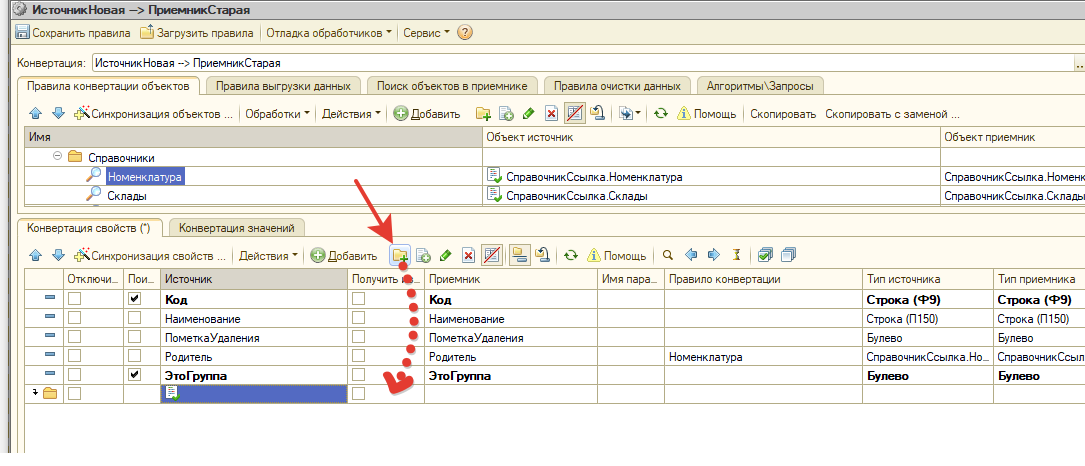Screen dimensions: 1085x466
Task: Uncheck the search flag for Код
Action: click(135, 299)
